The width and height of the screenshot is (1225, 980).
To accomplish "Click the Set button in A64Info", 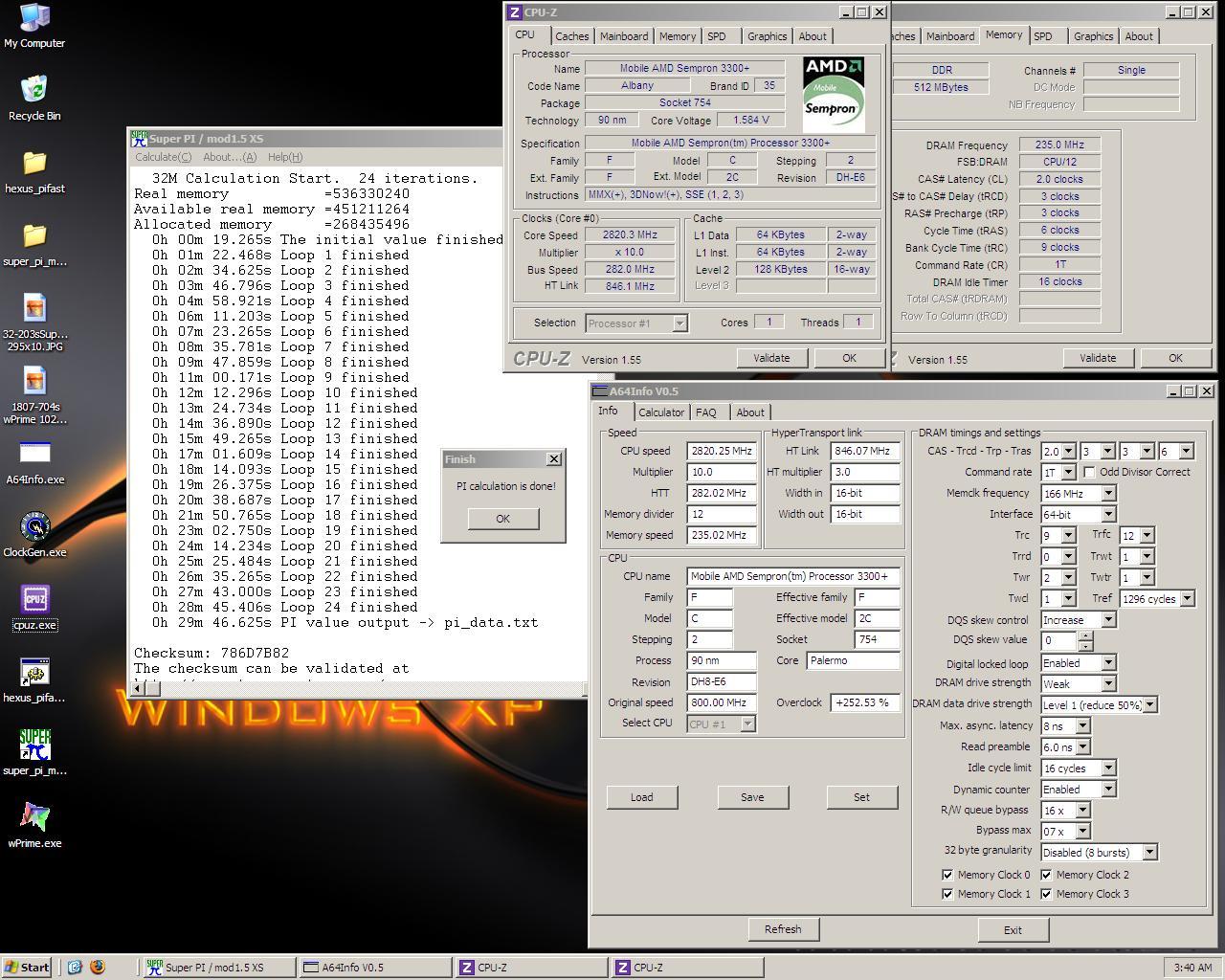I will point(861,797).
